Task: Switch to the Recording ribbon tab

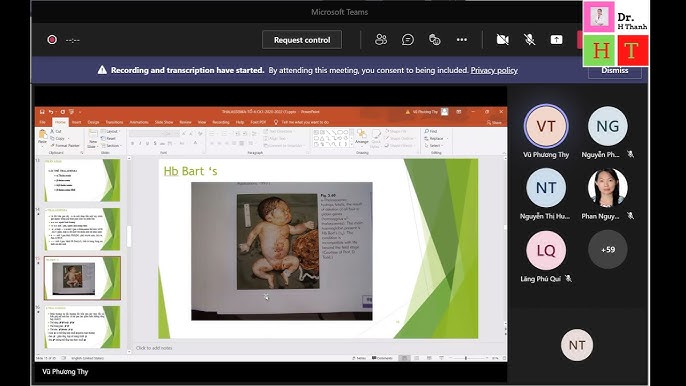Action: coord(220,122)
